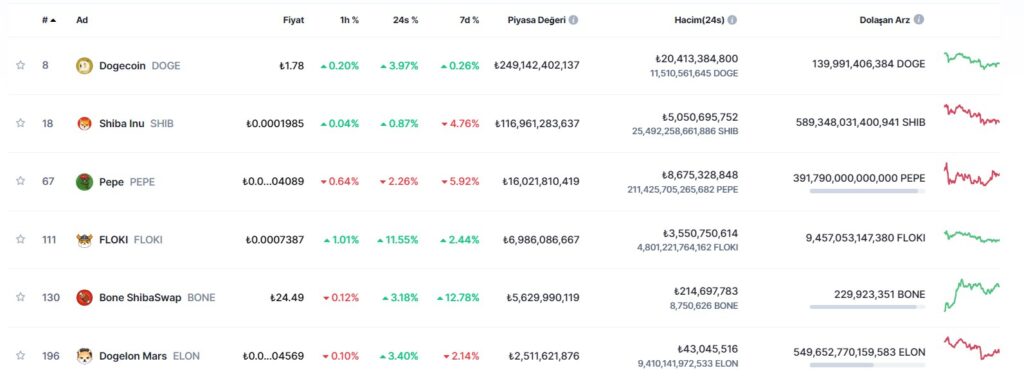
Task: Sort the table by 24s % column
Action: pyautogui.click(x=406, y=20)
